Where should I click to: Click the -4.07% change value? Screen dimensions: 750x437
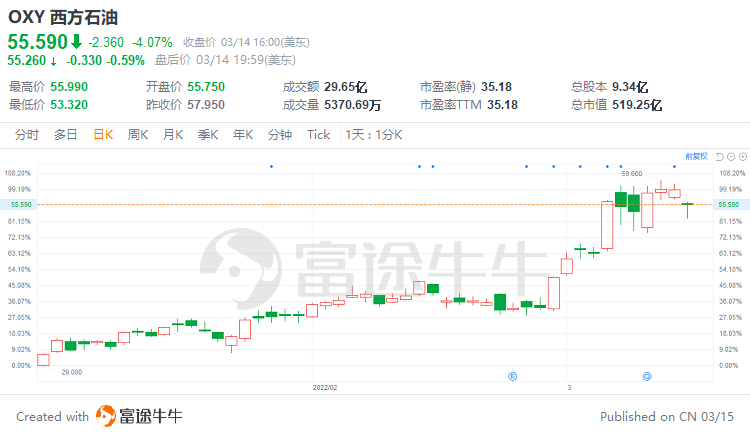153,43
